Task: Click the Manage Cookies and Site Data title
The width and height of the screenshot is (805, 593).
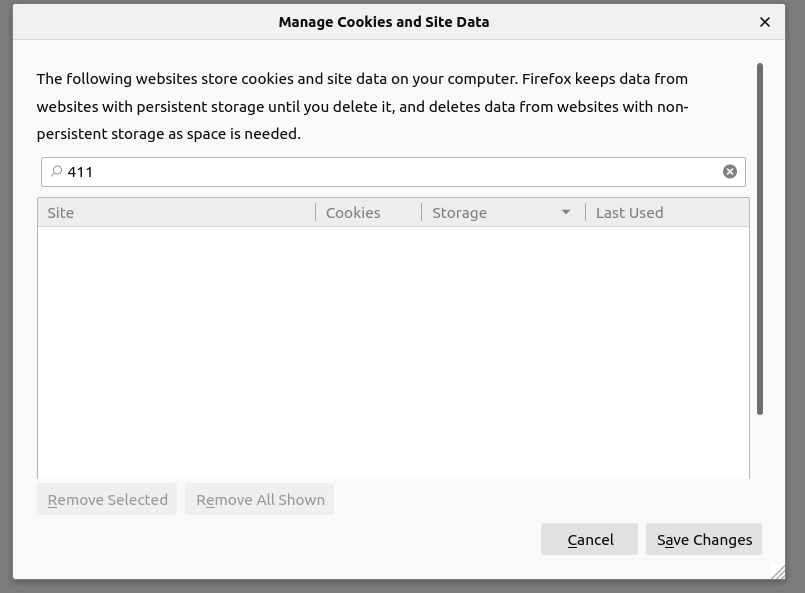Action: (x=384, y=22)
